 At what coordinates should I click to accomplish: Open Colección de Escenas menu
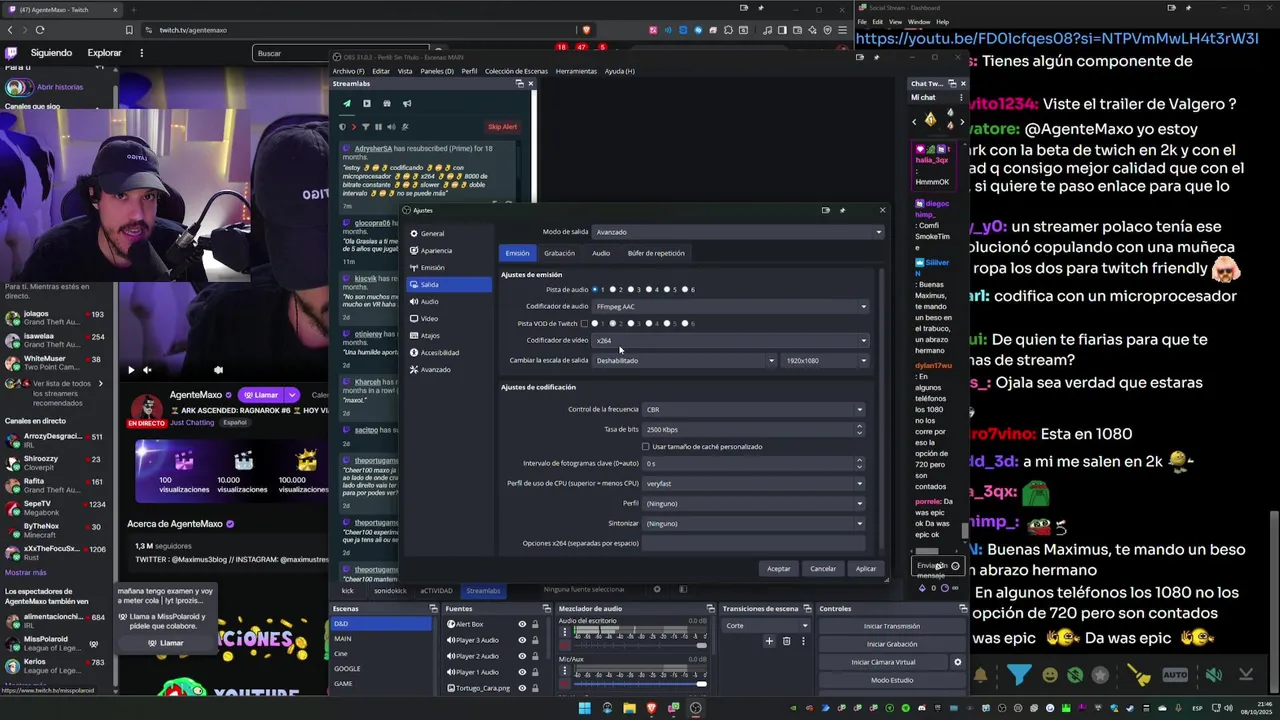tap(516, 71)
